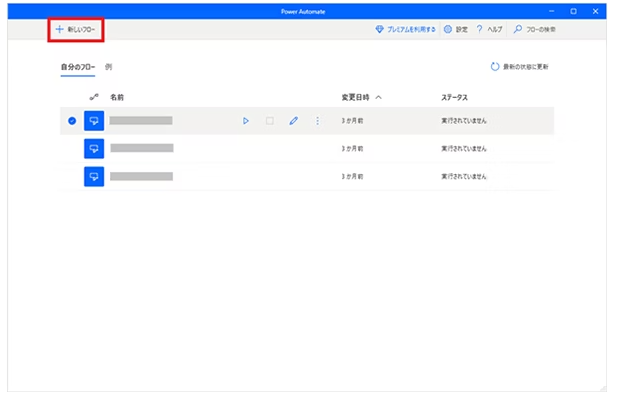Click the redacted name of last flow
This screenshot has height=399, width=627.
142,176
